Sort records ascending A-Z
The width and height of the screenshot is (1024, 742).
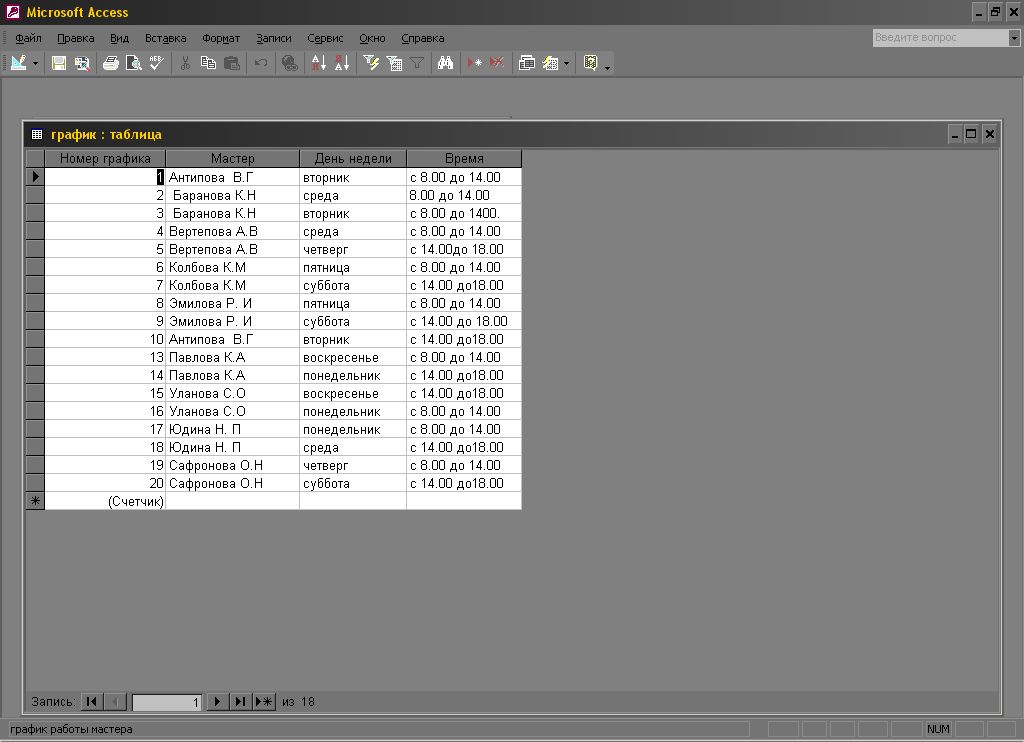click(x=319, y=63)
